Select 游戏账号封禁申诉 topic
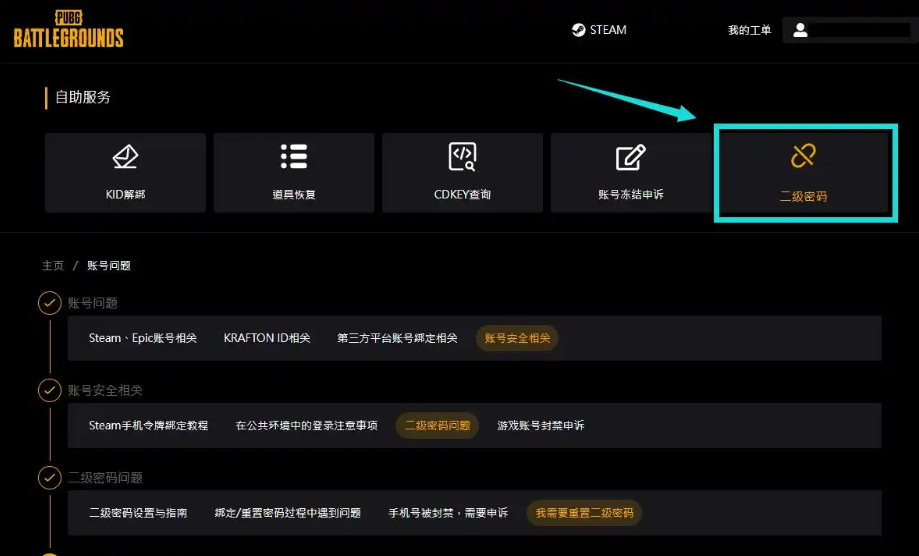 tap(540, 425)
